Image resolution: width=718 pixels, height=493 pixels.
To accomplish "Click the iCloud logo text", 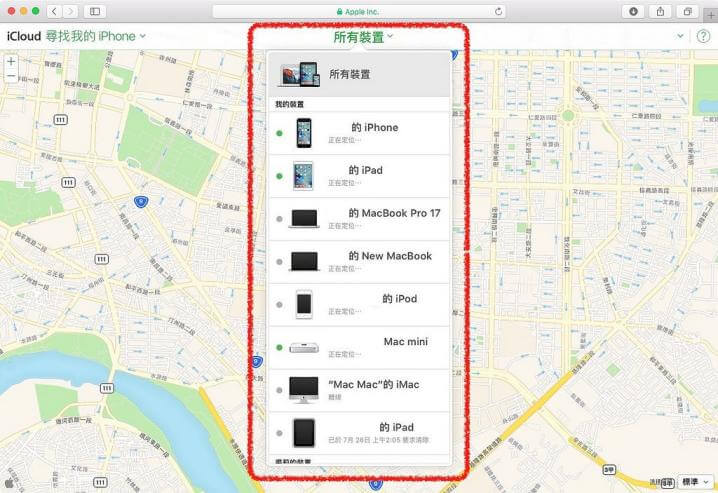I will point(24,36).
